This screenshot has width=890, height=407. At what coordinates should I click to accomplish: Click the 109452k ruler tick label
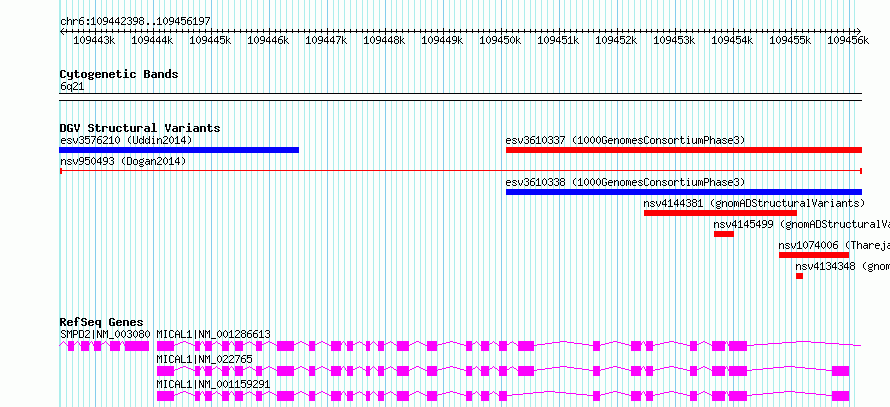[616, 40]
